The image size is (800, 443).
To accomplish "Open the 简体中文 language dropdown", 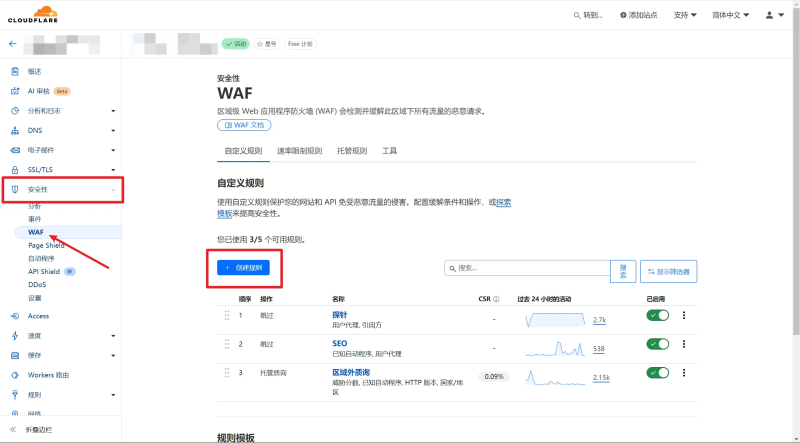I will point(731,15).
